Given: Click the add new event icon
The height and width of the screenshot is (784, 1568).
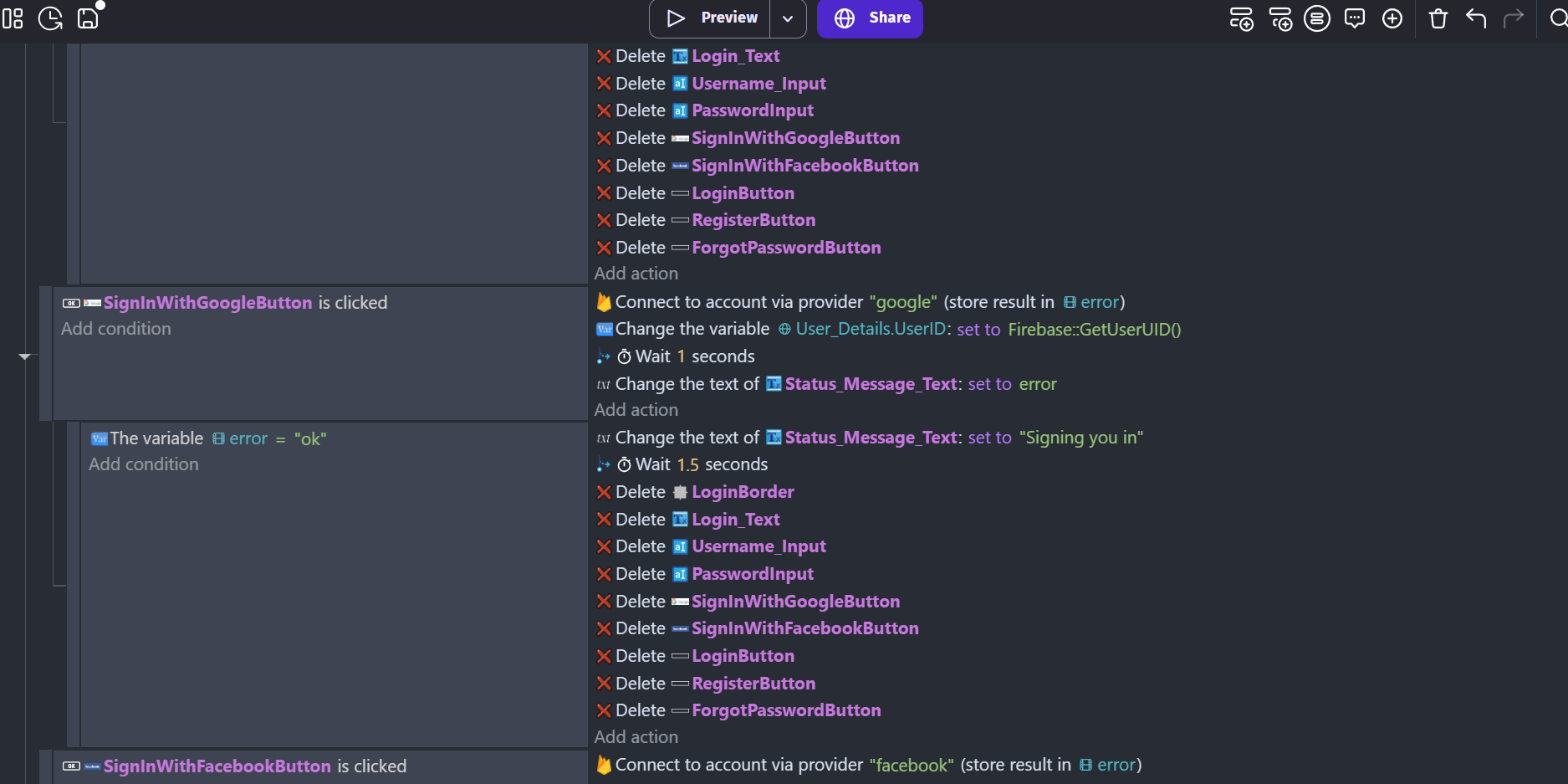Looking at the screenshot, I should coord(1241,18).
